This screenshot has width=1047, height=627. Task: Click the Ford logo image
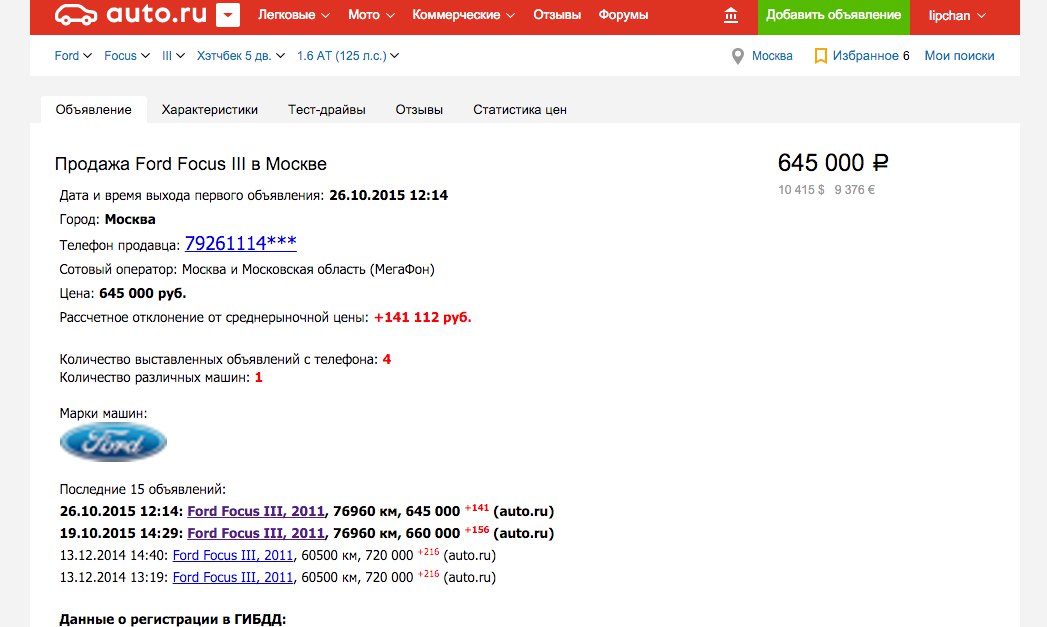[x=113, y=442]
